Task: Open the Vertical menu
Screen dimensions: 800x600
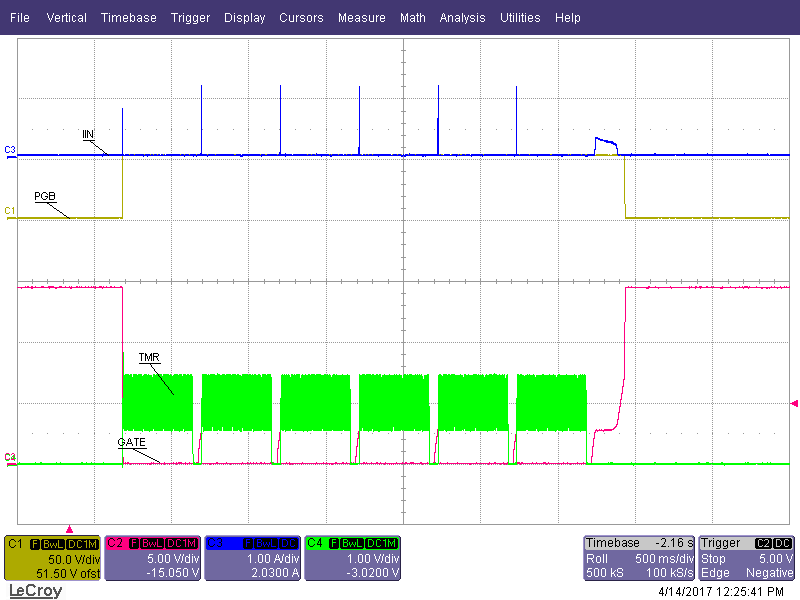Action: click(x=66, y=18)
